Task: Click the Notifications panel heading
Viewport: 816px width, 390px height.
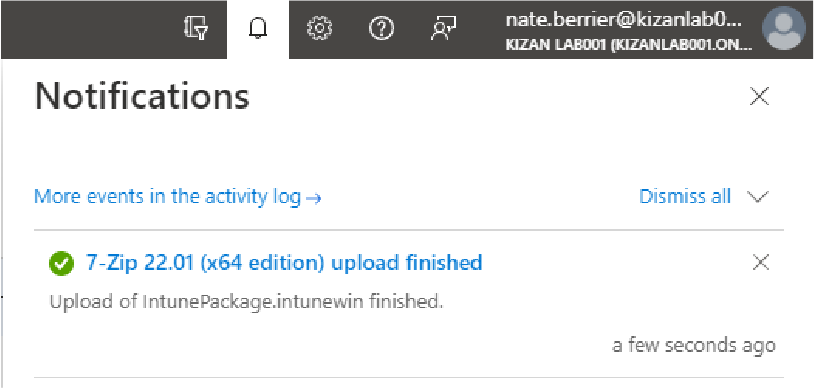Action: (x=142, y=96)
